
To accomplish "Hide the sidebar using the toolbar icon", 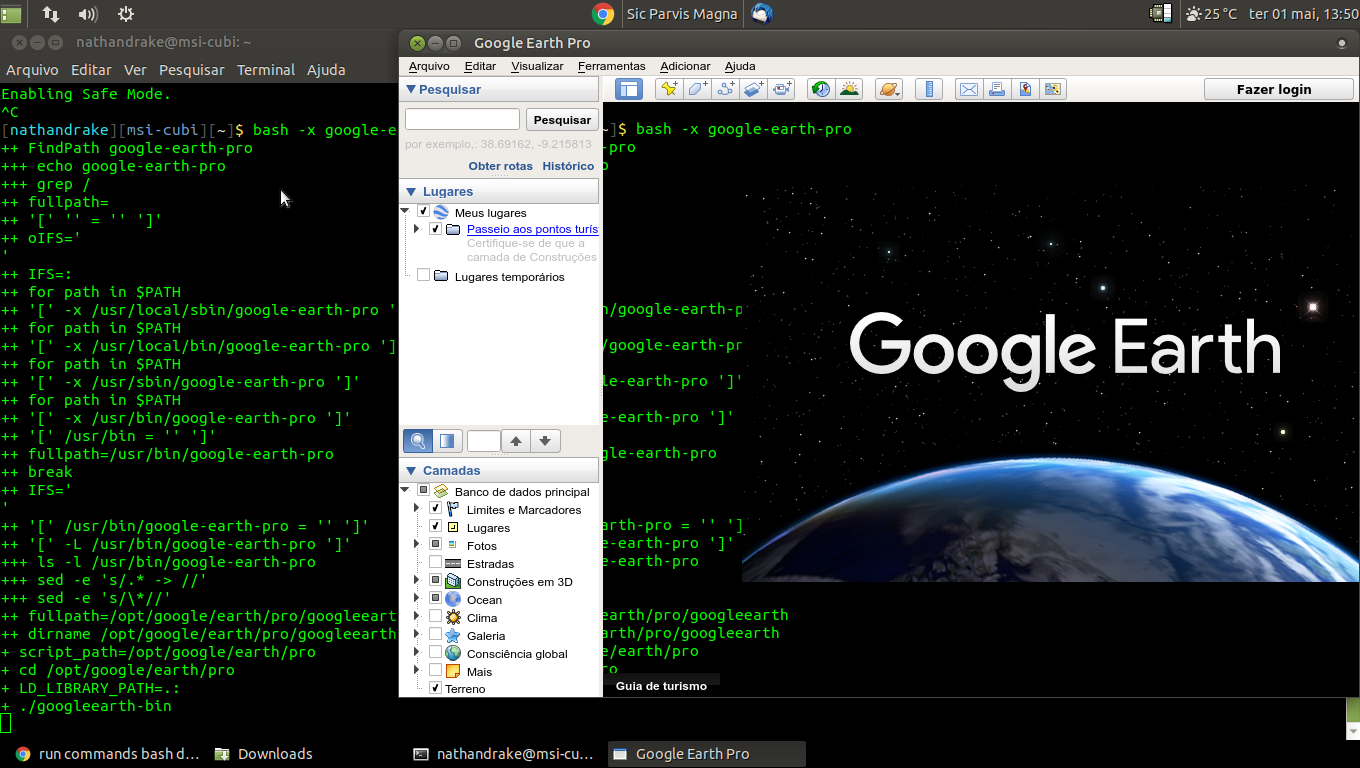I will tap(628, 89).
